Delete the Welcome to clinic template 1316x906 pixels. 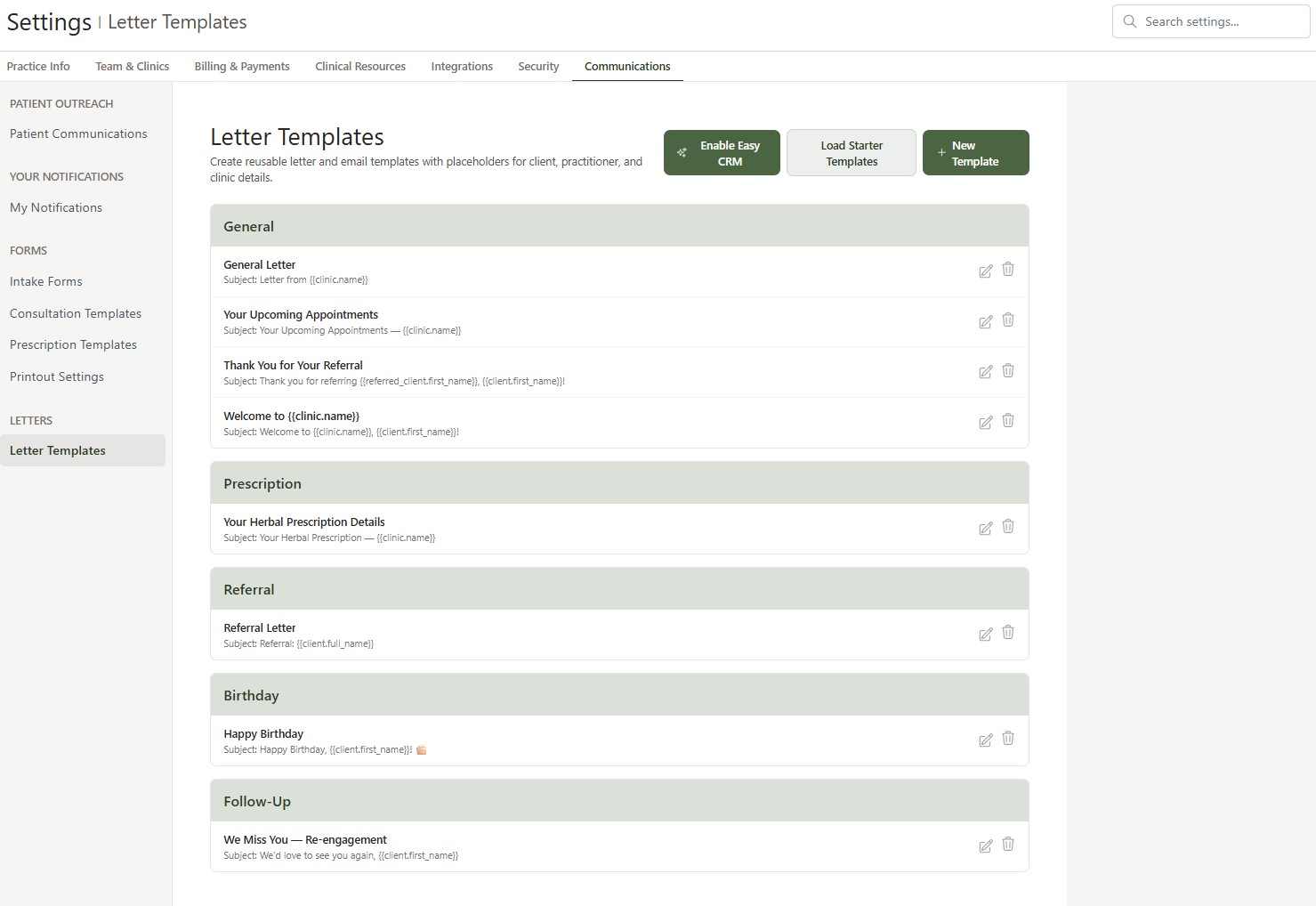point(1007,421)
